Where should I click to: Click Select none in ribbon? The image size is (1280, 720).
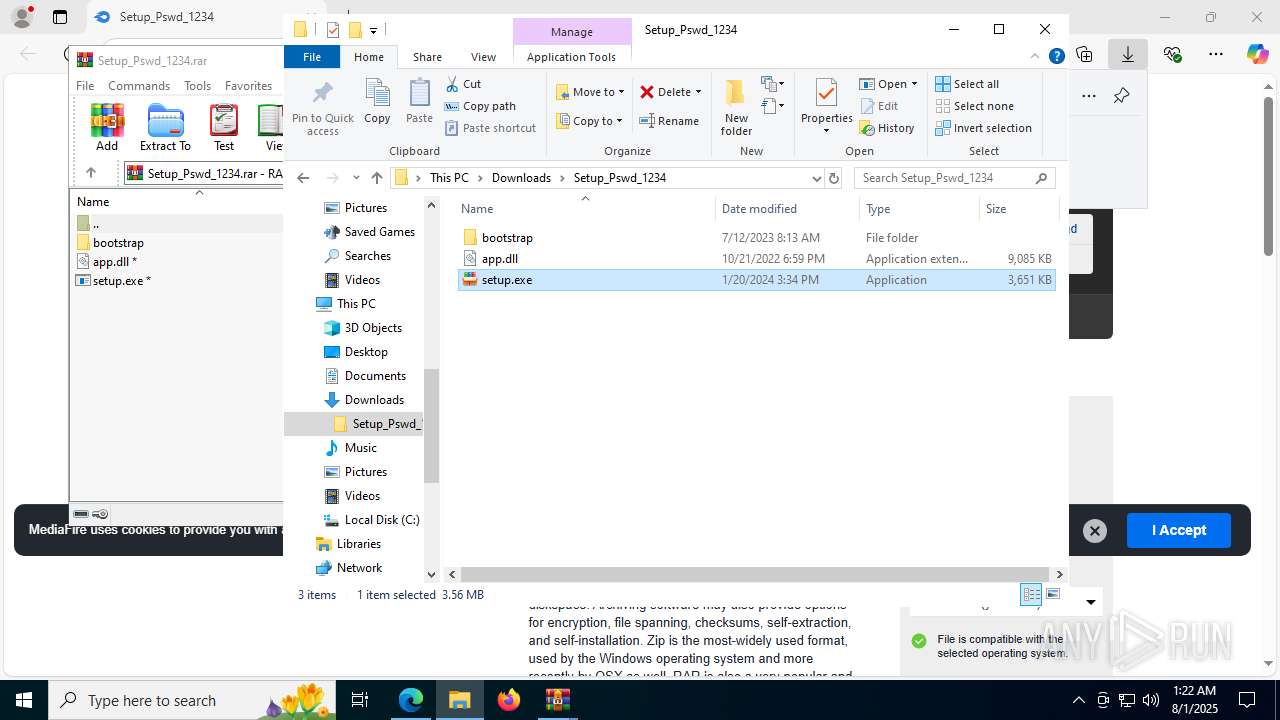(x=974, y=106)
